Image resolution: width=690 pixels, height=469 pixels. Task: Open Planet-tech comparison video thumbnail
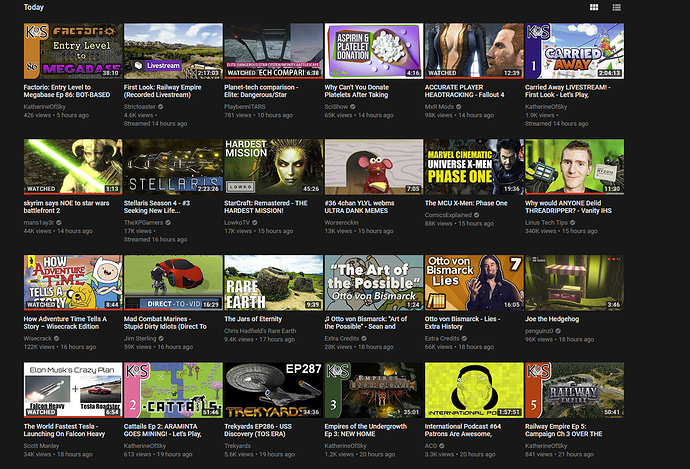point(274,51)
